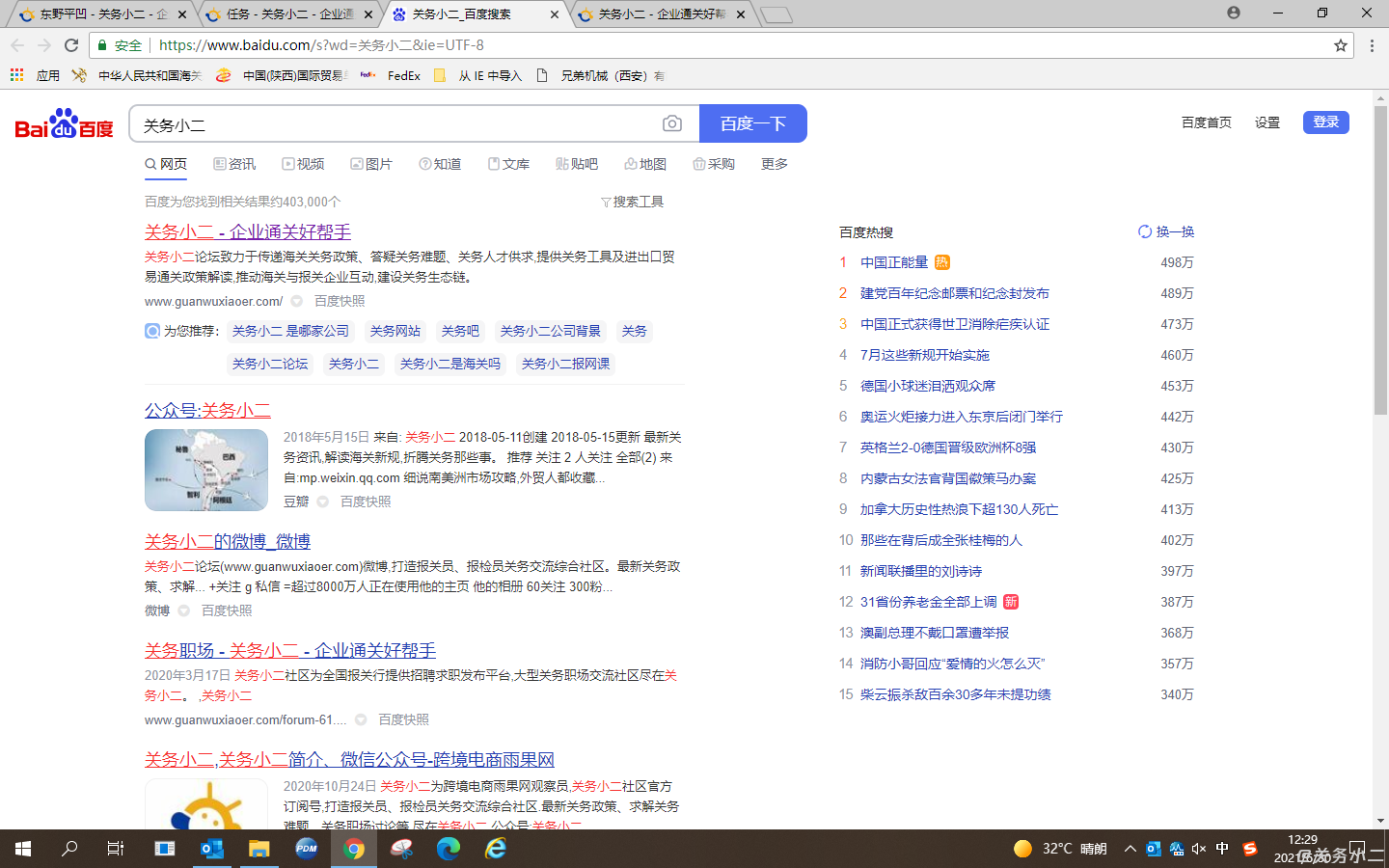Click the Sogou input method tray icon
This screenshot has width=1389, height=868.
tap(1250, 849)
